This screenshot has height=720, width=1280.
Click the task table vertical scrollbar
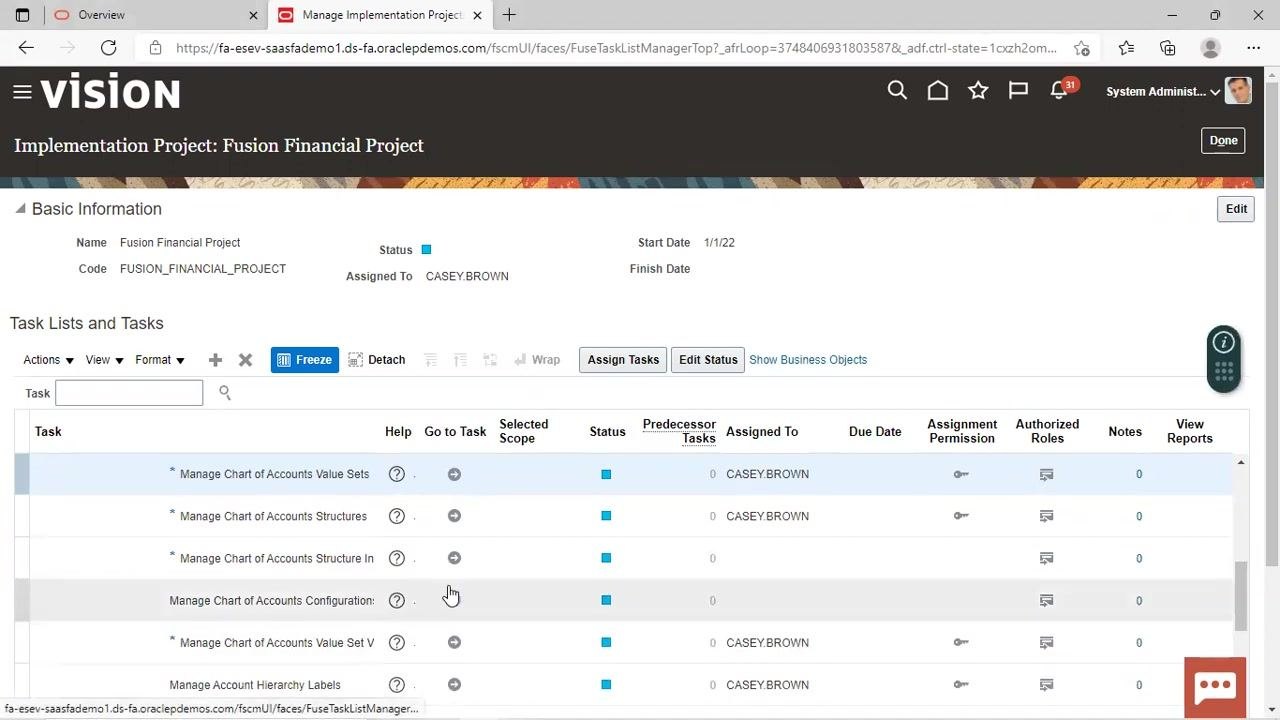pyautogui.click(x=1241, y=596)
